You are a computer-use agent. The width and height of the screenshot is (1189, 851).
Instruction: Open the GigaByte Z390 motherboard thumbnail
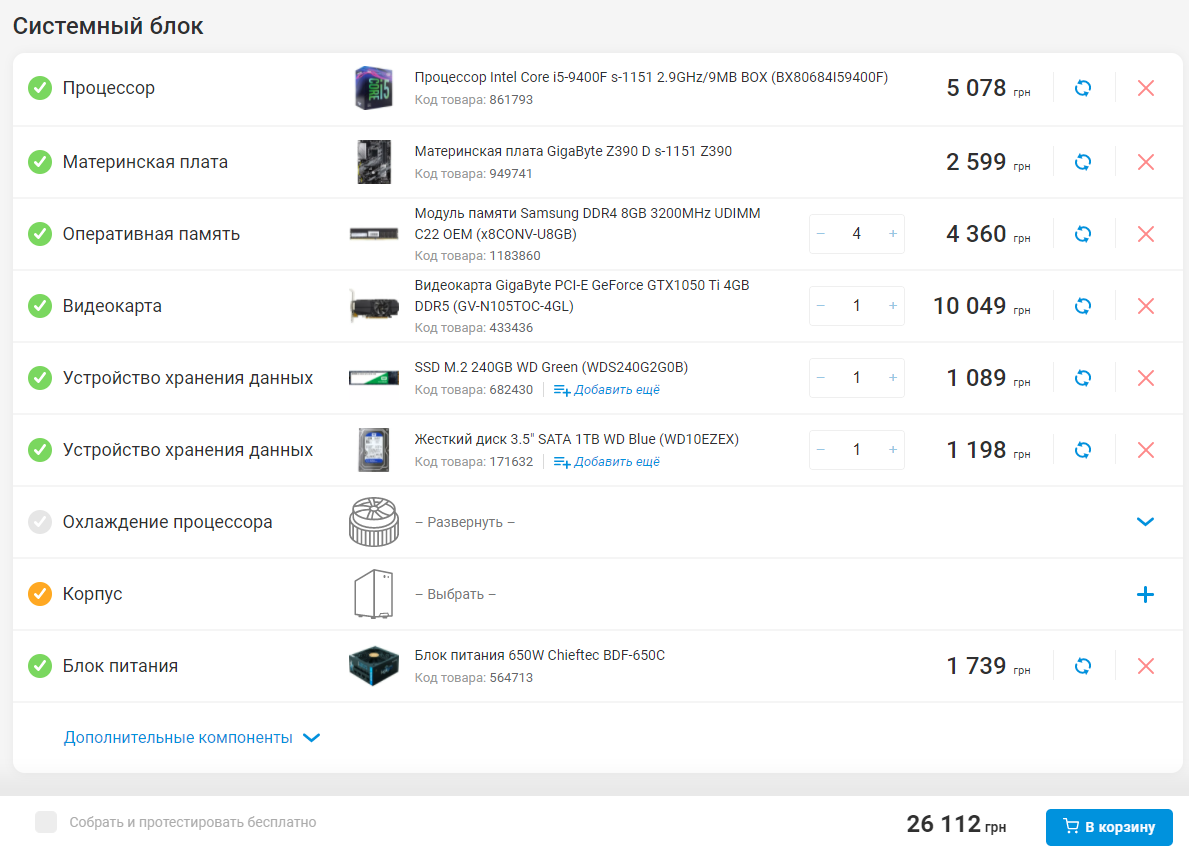tap(374, 162)
